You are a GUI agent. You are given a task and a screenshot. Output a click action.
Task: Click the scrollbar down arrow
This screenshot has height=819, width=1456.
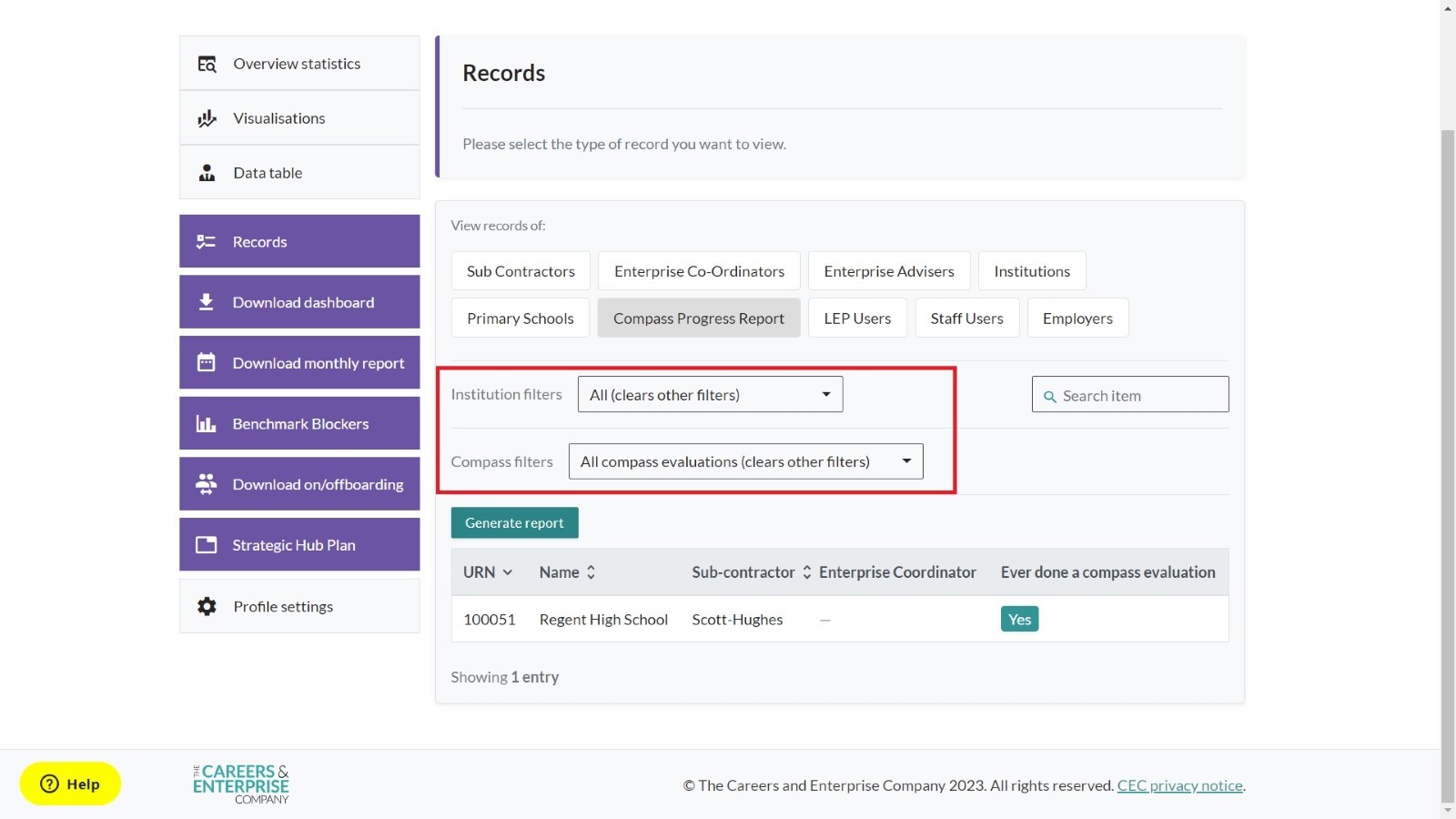pyautogui.click(x=1448, y=810)
